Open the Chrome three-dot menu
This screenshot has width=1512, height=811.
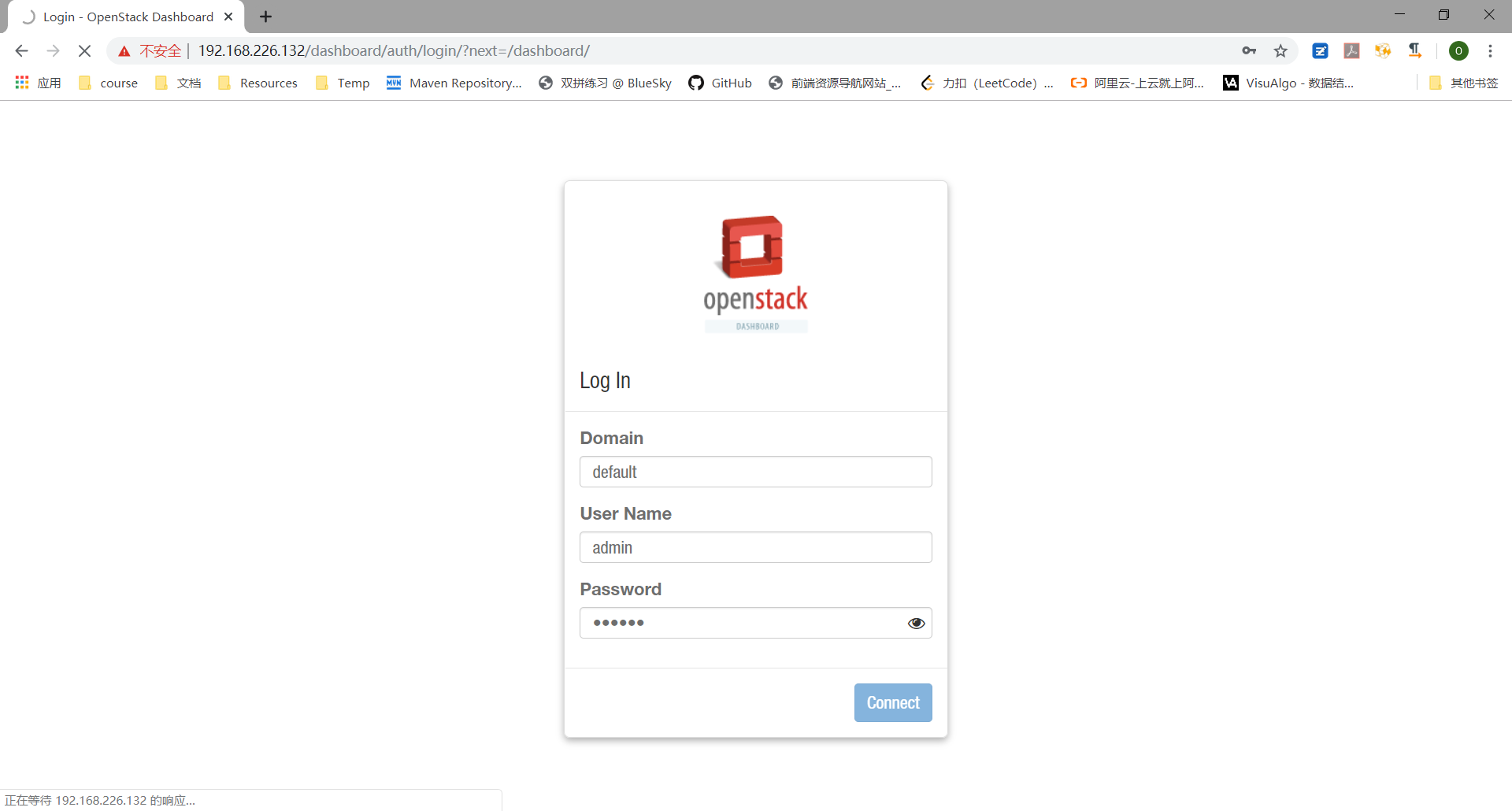pyautogui.click(x=1490, y=51)
